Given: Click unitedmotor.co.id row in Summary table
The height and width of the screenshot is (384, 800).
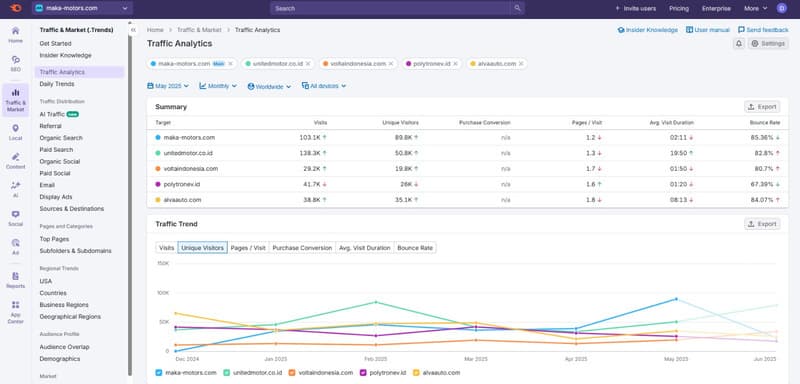Looking at the screenshot, I should (x=467, y=153).
